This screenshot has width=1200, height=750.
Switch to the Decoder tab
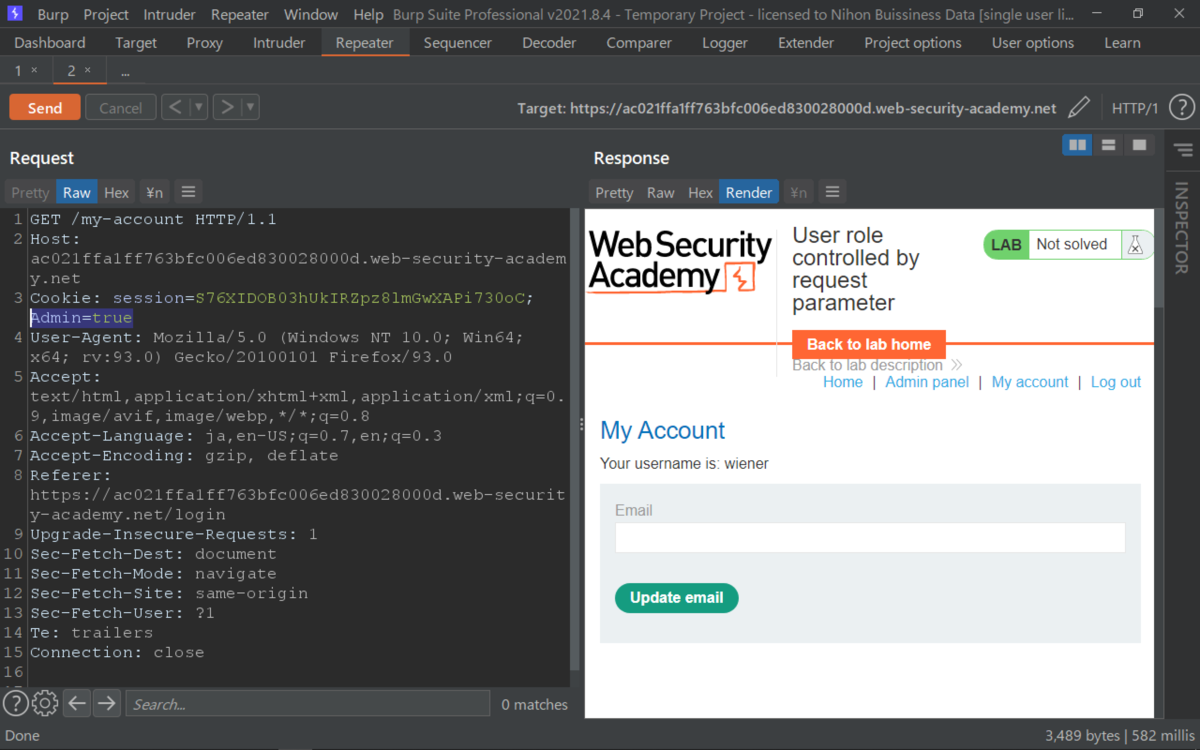pyautogui.click(x=549, y=43)
